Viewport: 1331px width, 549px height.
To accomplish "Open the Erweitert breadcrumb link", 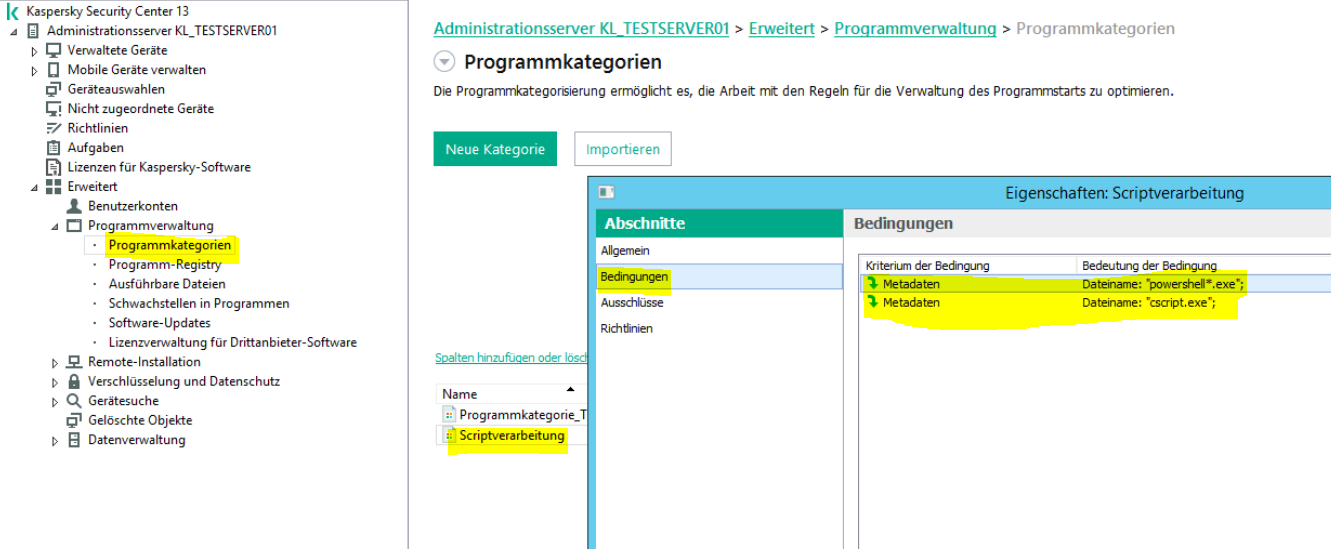I will tap(781, 29).
